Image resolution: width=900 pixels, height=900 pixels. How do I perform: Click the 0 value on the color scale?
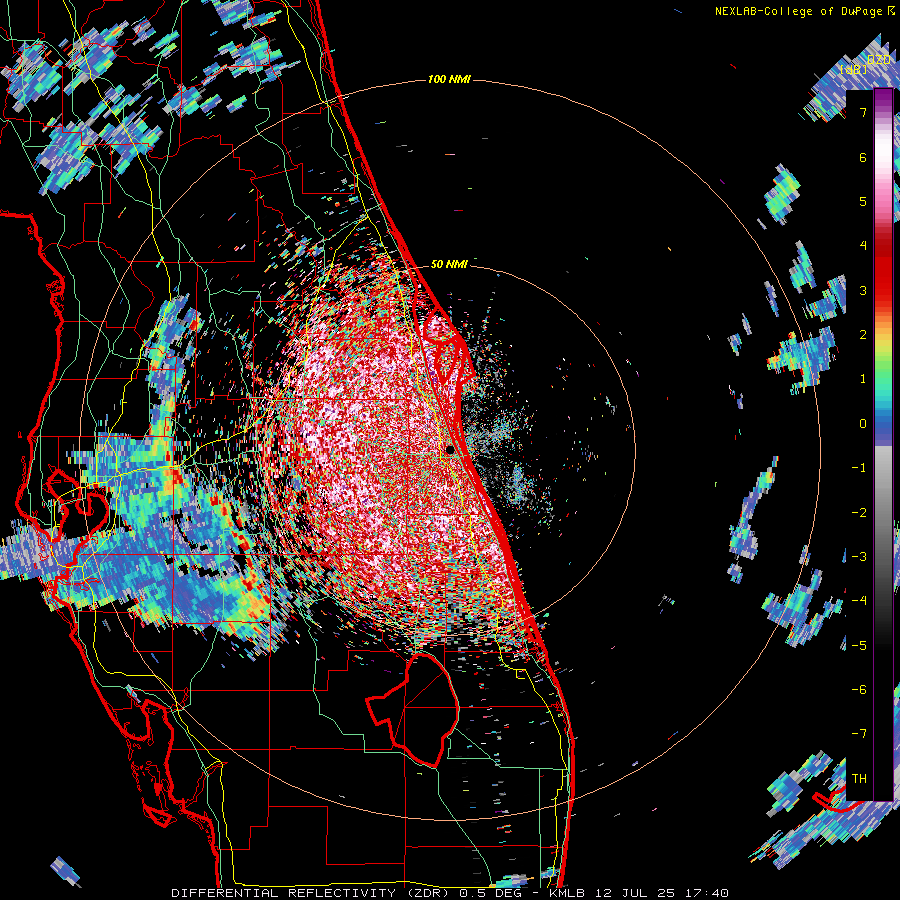pyautogui.click(x=863, y=423)
